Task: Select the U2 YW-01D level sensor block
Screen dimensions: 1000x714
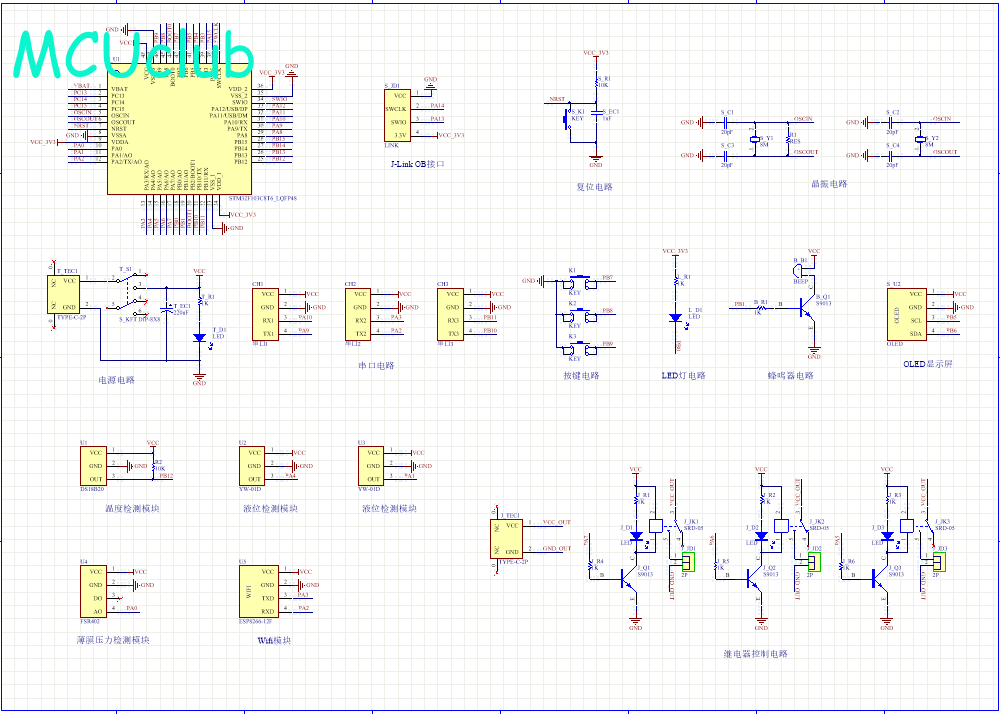Action: tap(251, 465)
